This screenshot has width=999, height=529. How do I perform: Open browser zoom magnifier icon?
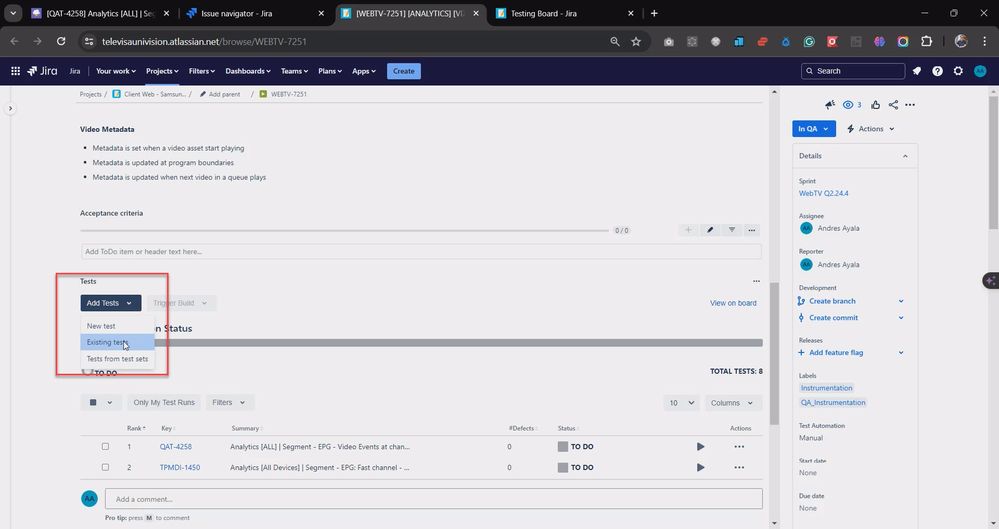point(615,41)
